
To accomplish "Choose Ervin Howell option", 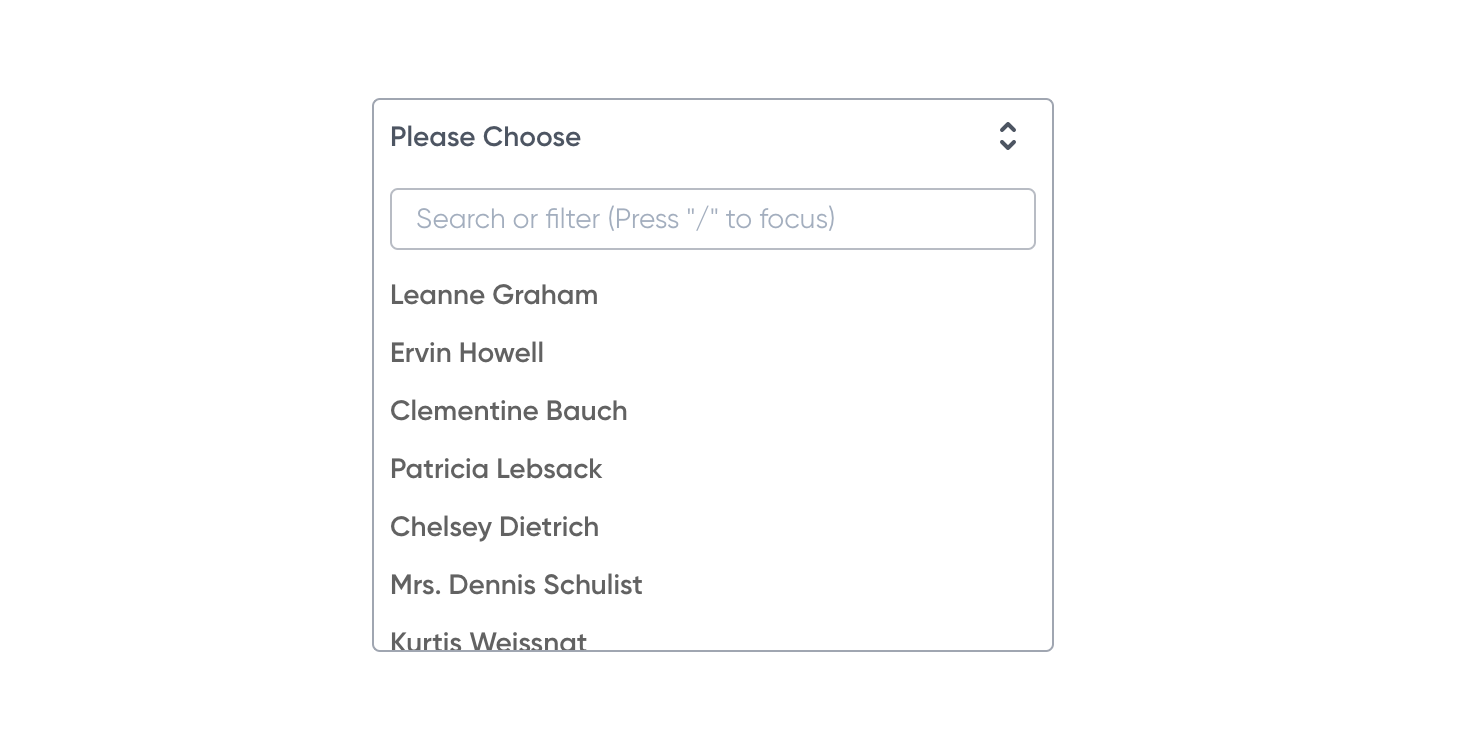I will [467, 353].
